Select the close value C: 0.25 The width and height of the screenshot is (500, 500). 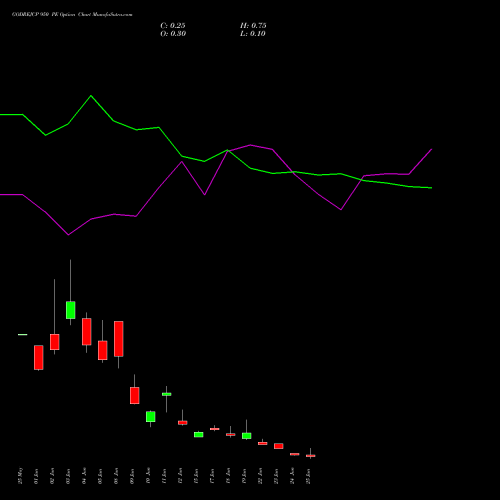tap(173, 26)
